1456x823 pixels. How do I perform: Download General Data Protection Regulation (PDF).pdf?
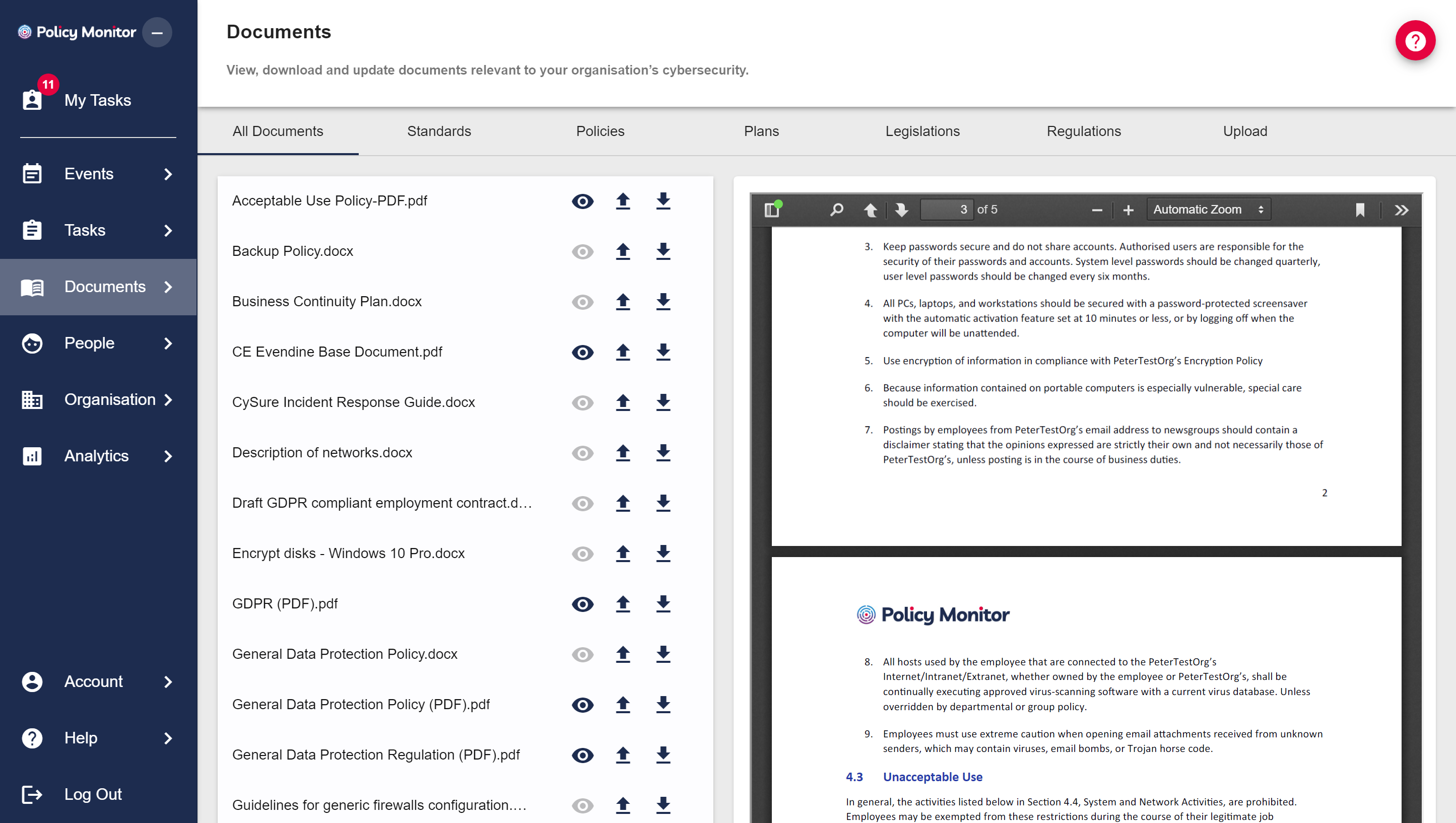point(663,754)
